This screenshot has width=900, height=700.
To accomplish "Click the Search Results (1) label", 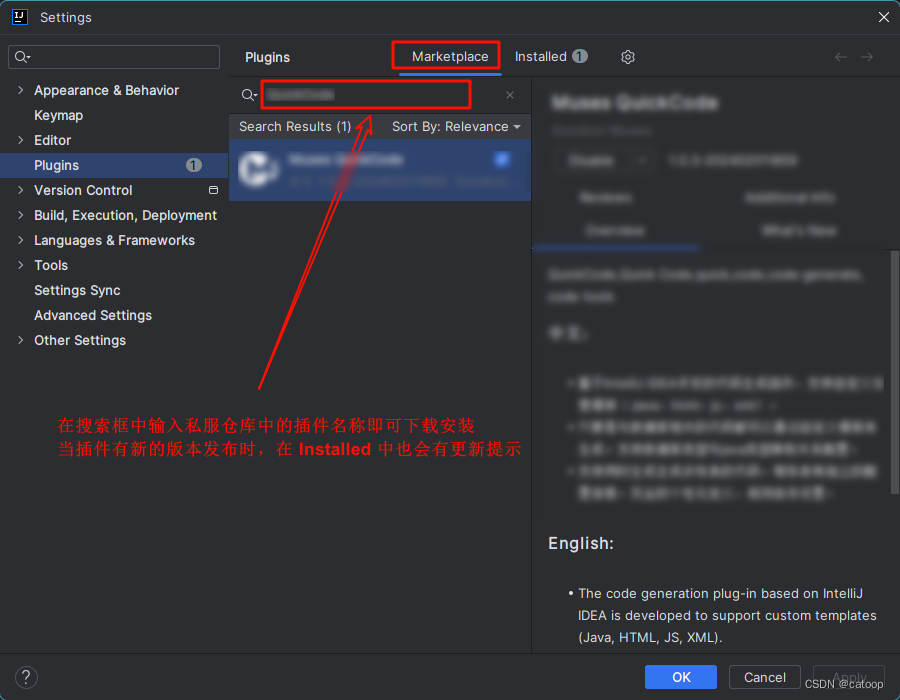I will pyautogui.click(x=295, y=127).
